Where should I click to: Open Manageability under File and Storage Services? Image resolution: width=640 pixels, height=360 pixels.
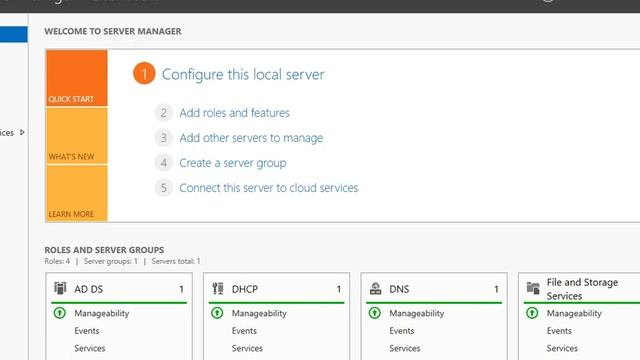[x=574, y=313]
